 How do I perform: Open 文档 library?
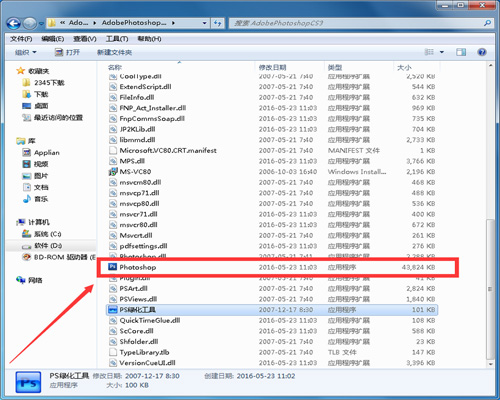click(35, 187)
